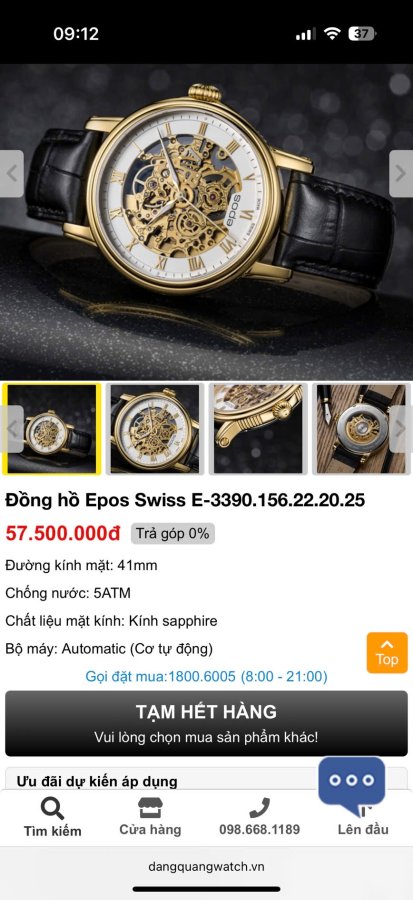Open the blue chat bubble widget
The image size is (413, 900).
tap(352, 782)
